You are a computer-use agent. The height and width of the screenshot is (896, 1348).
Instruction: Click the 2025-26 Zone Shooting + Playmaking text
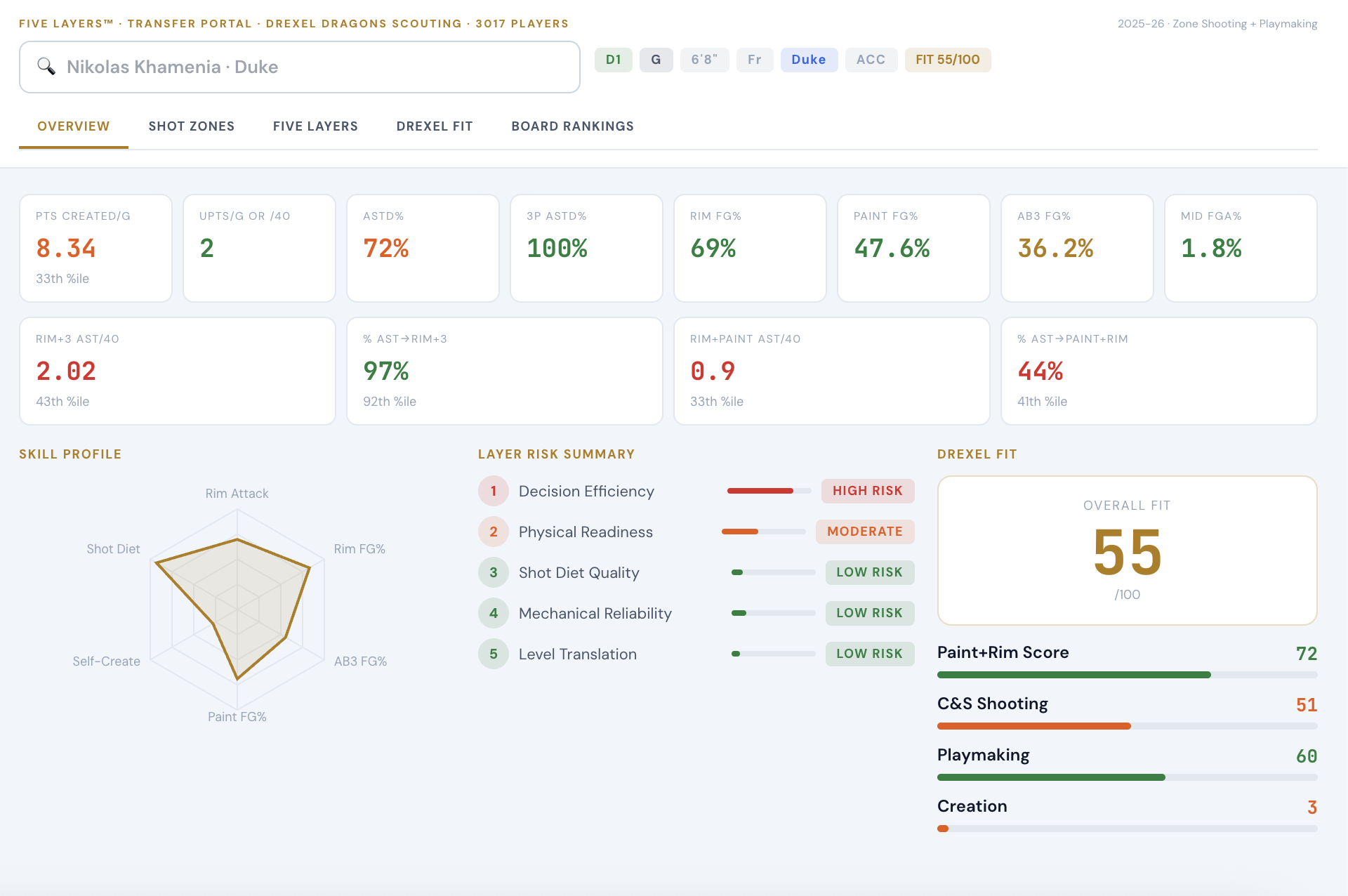coord(1217,24)
